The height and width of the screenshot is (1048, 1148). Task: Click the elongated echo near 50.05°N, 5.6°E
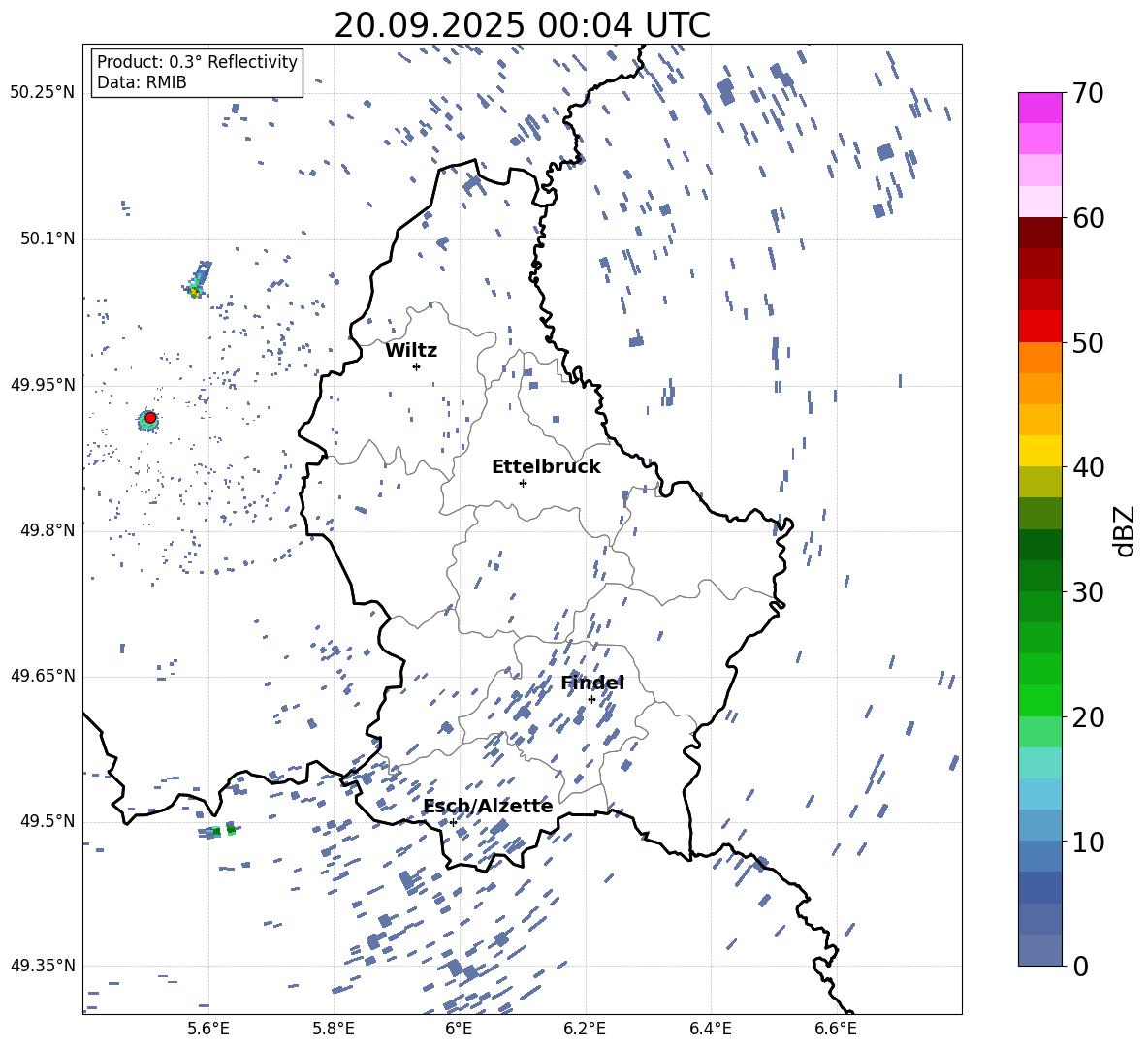(197, 280)
